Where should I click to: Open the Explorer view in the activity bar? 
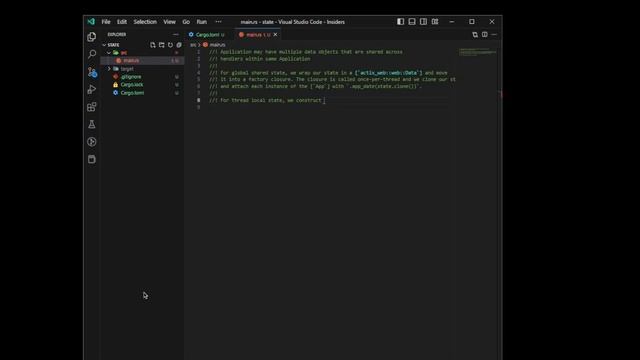[92, 37]
